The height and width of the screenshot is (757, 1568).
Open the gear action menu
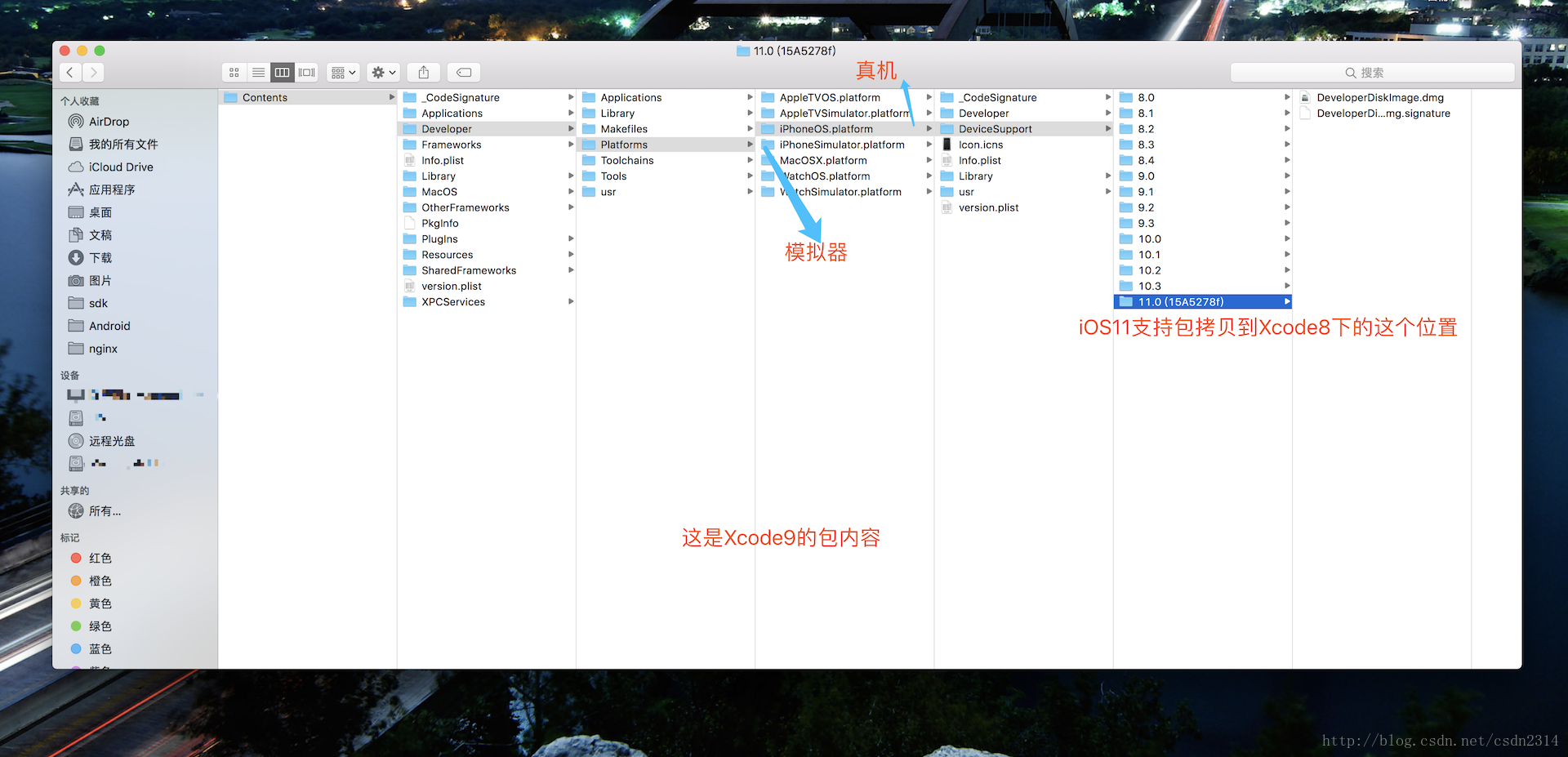(x=383, y=73)
